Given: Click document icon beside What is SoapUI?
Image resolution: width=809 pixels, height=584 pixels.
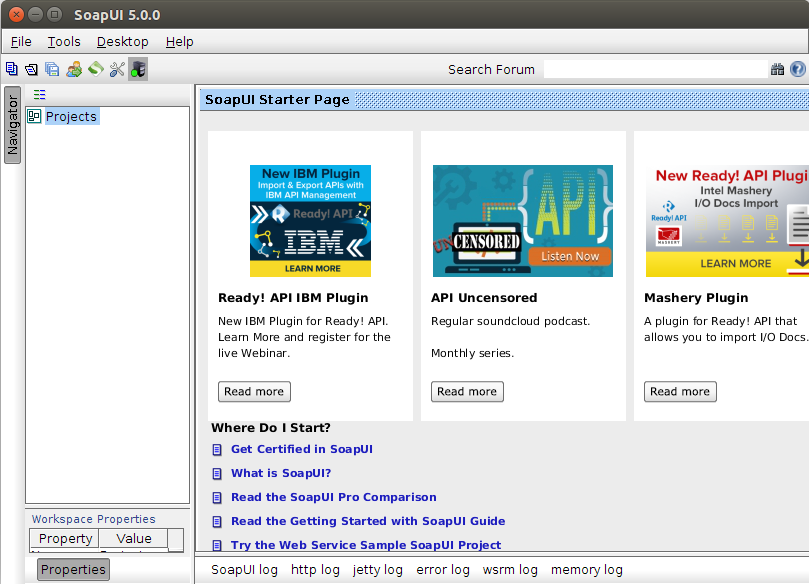Looking at the screenshot, I should [x=217, y=473].
